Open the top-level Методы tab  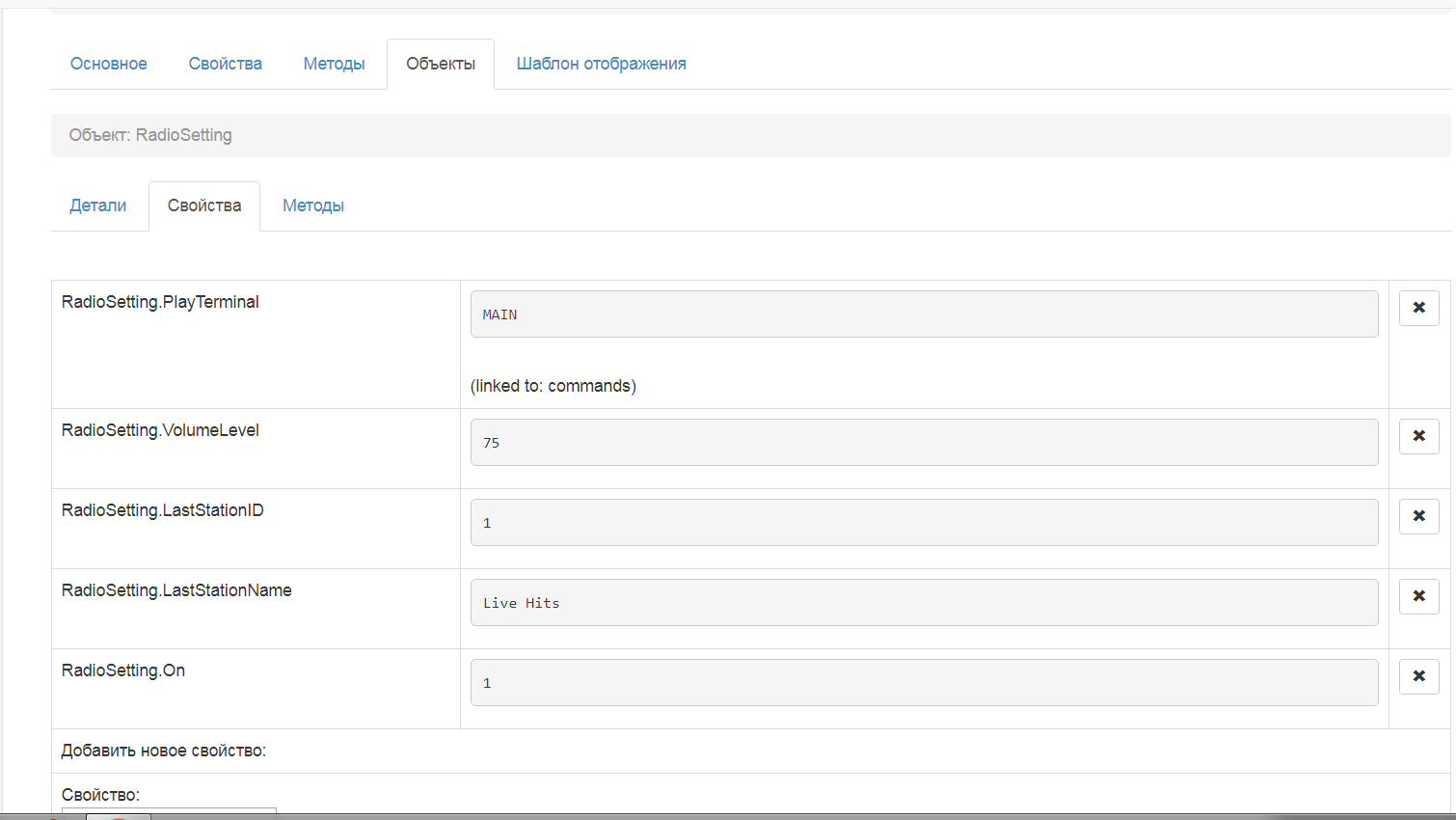coord(334,64)
